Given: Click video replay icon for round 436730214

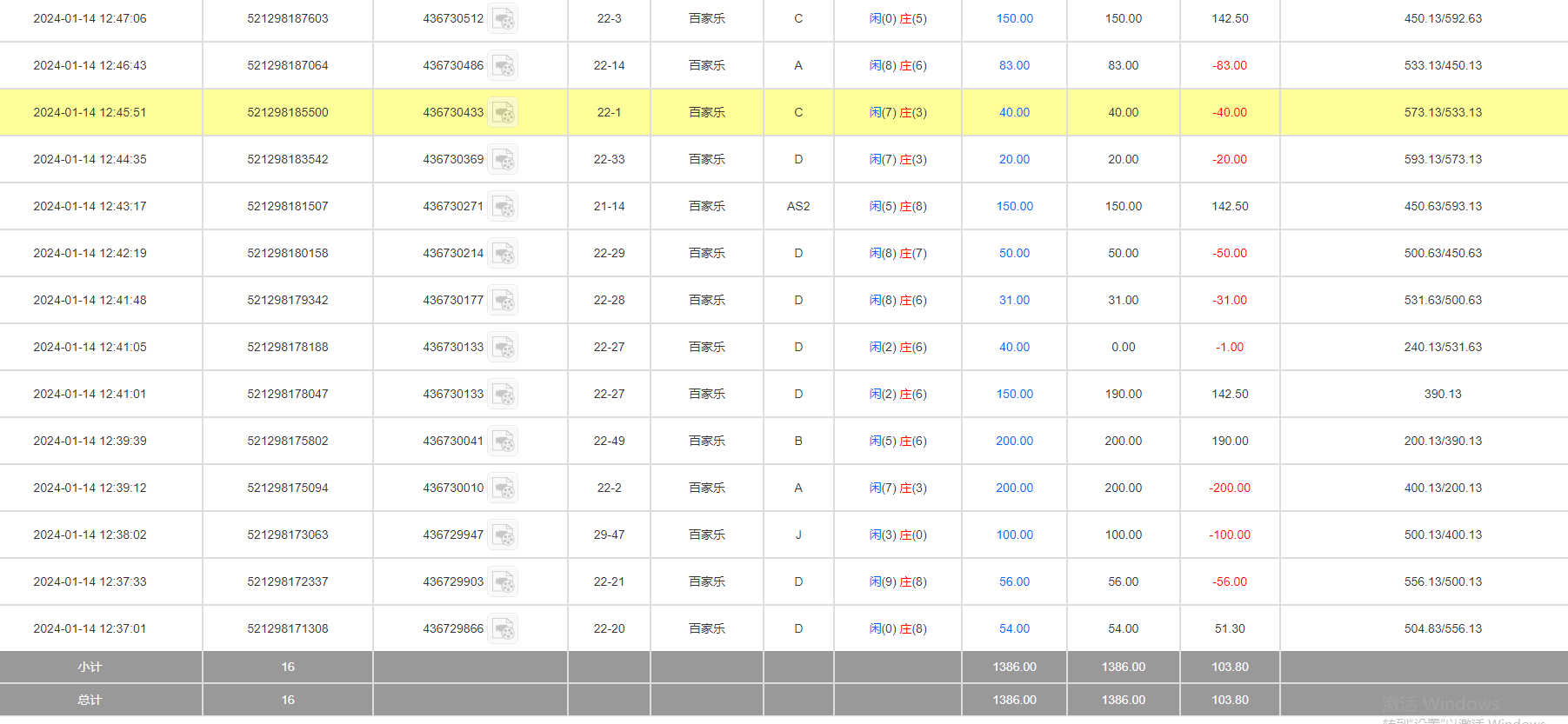Looking at the screenshot, I should pyautogui.click(x=503, y=254).
